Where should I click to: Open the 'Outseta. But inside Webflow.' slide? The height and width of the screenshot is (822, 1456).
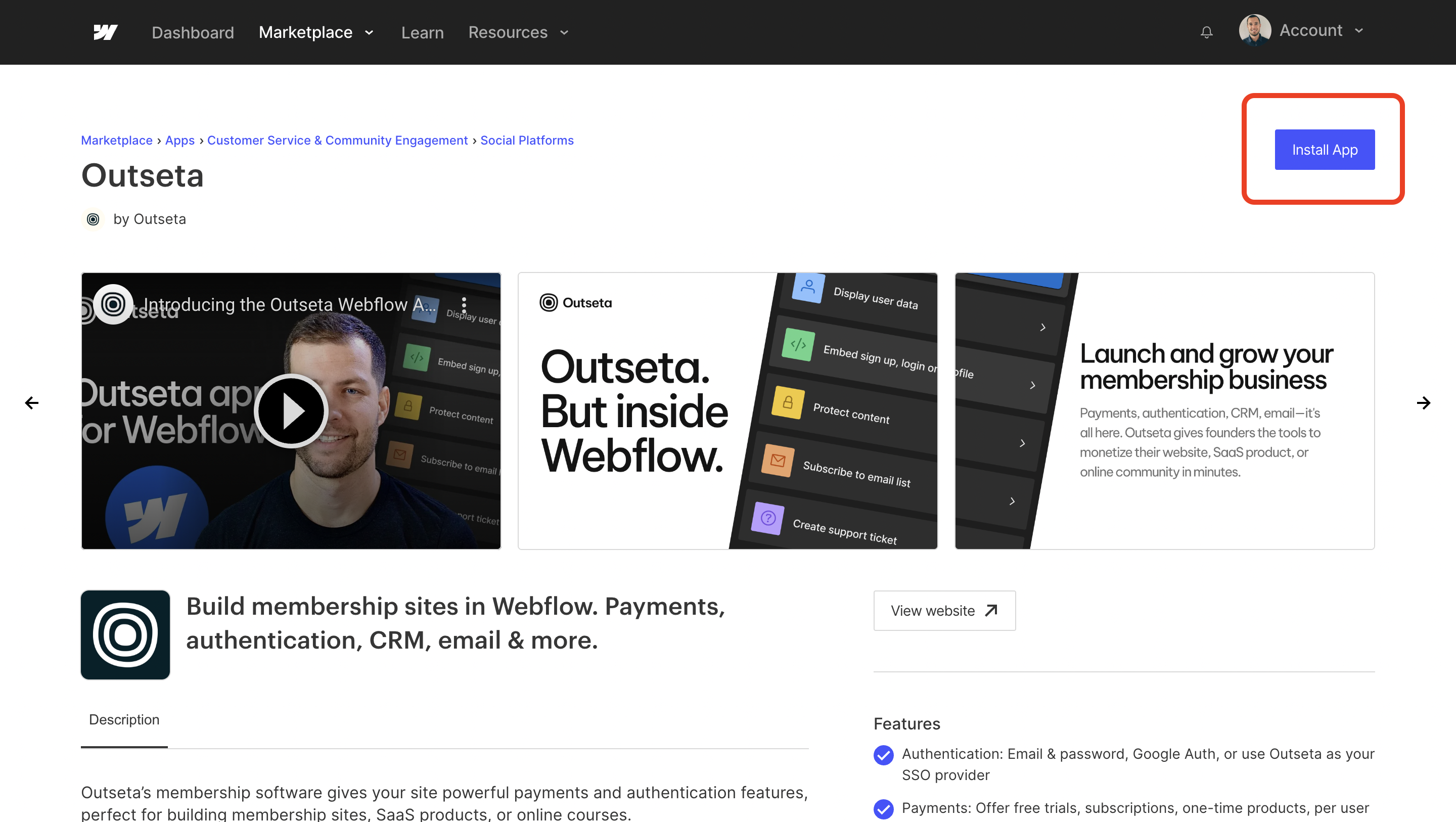pos(727,411)
